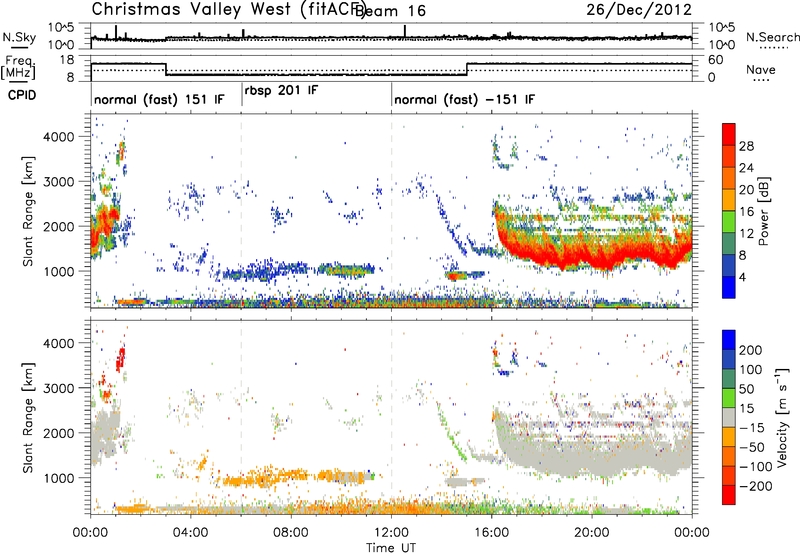The height and width of the screenshot is (554, 800).
Task: Click the power panel 'Slant Range [km]' label
Action: pos(28,211)
